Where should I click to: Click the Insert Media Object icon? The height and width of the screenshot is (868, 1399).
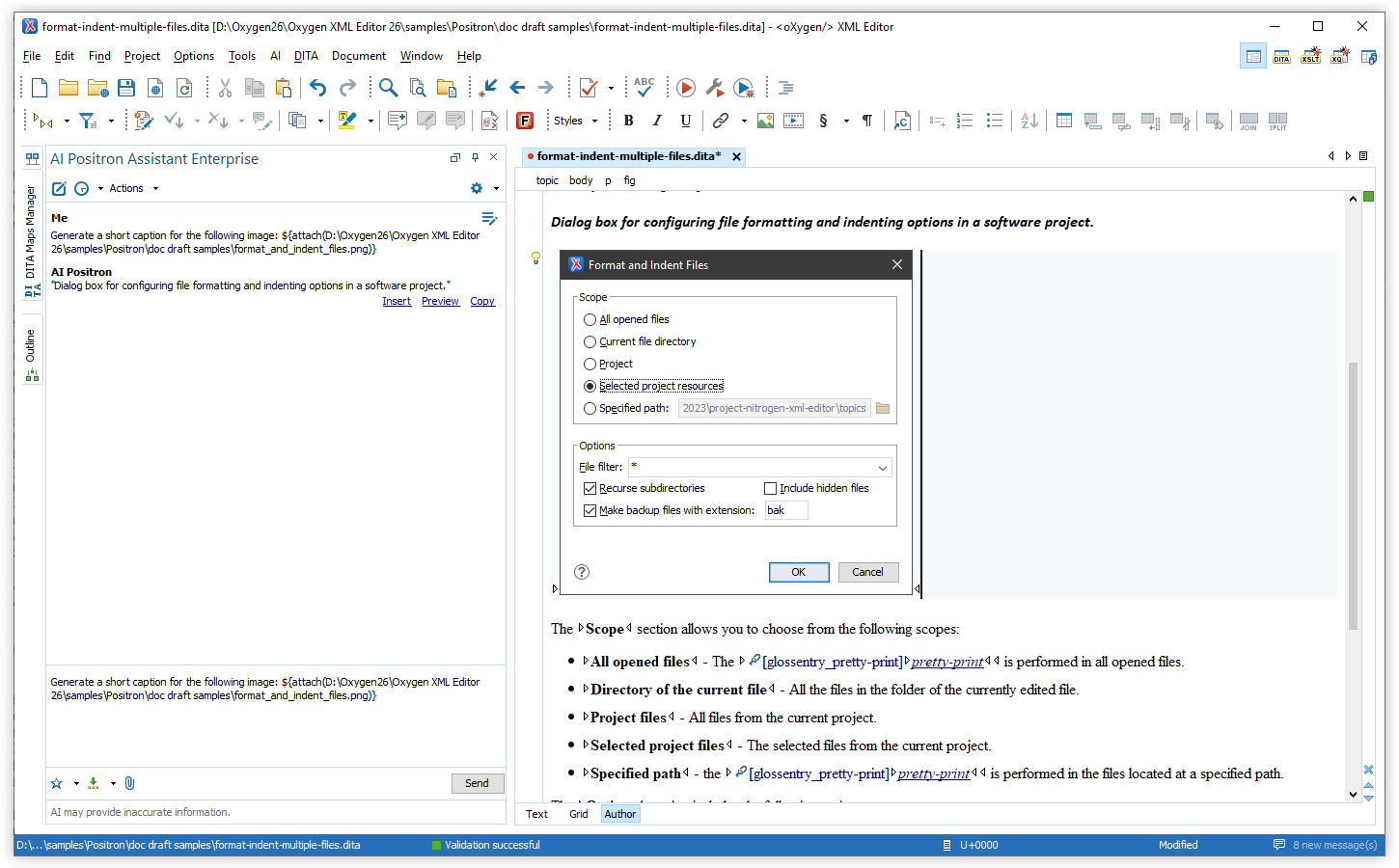click(x=794, y=121)
